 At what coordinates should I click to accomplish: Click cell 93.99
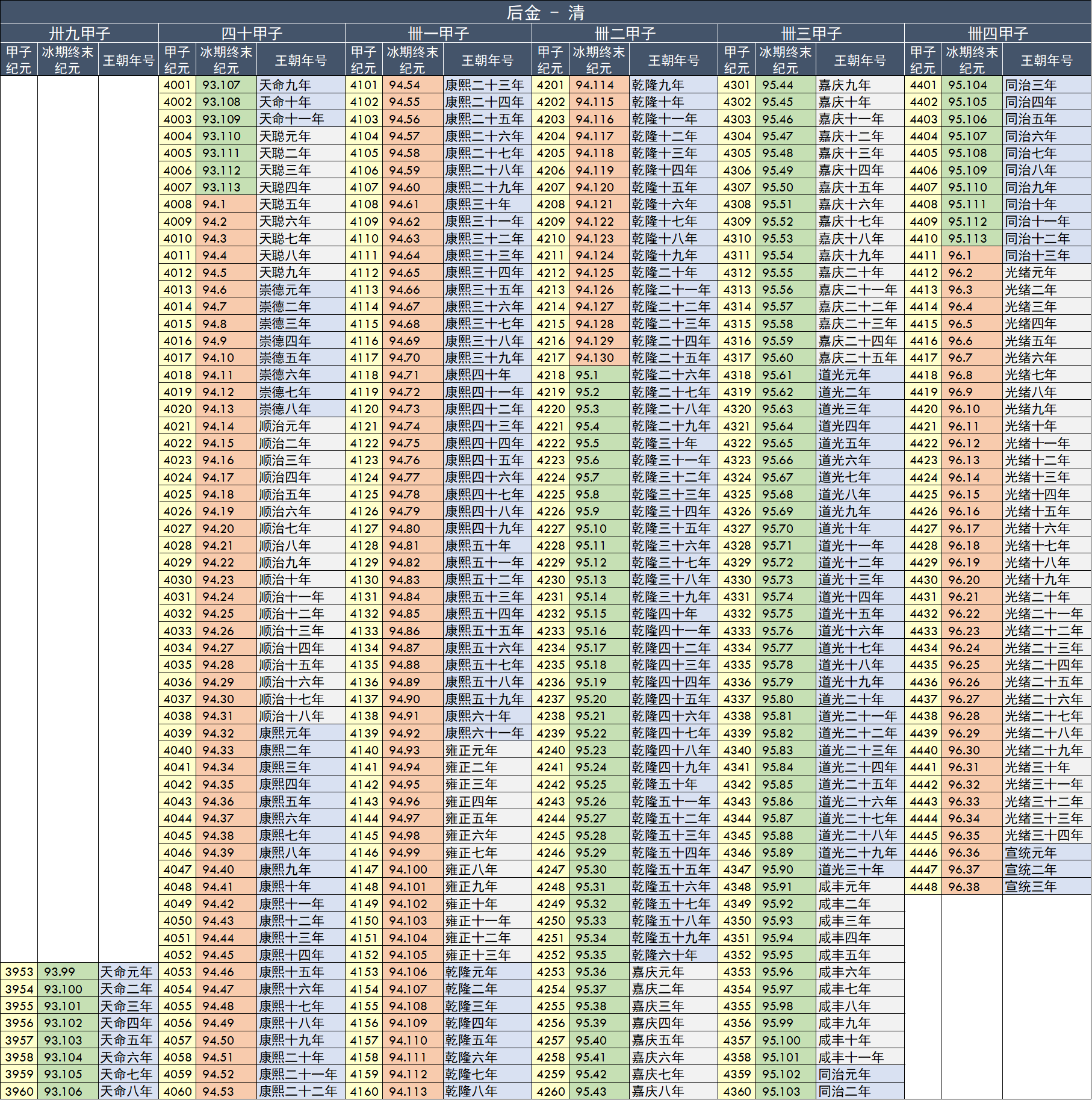point(68,972)
